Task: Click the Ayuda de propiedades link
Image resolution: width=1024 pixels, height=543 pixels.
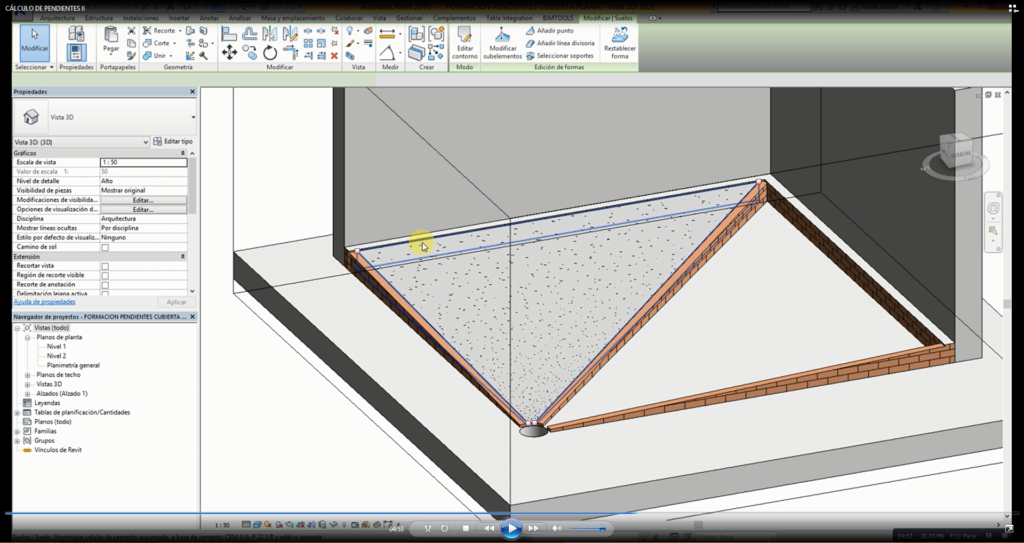Action: point(44,301)
